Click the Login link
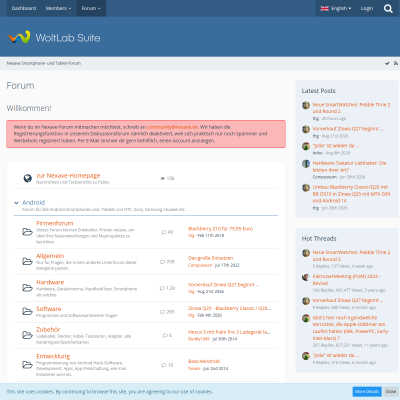 click(367, 8)
